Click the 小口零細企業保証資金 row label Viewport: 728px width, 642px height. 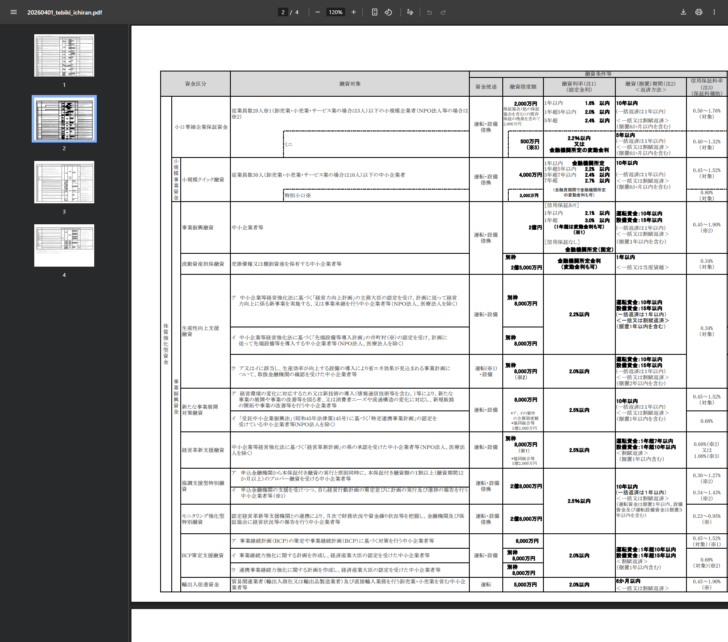(x=201, y=127)
